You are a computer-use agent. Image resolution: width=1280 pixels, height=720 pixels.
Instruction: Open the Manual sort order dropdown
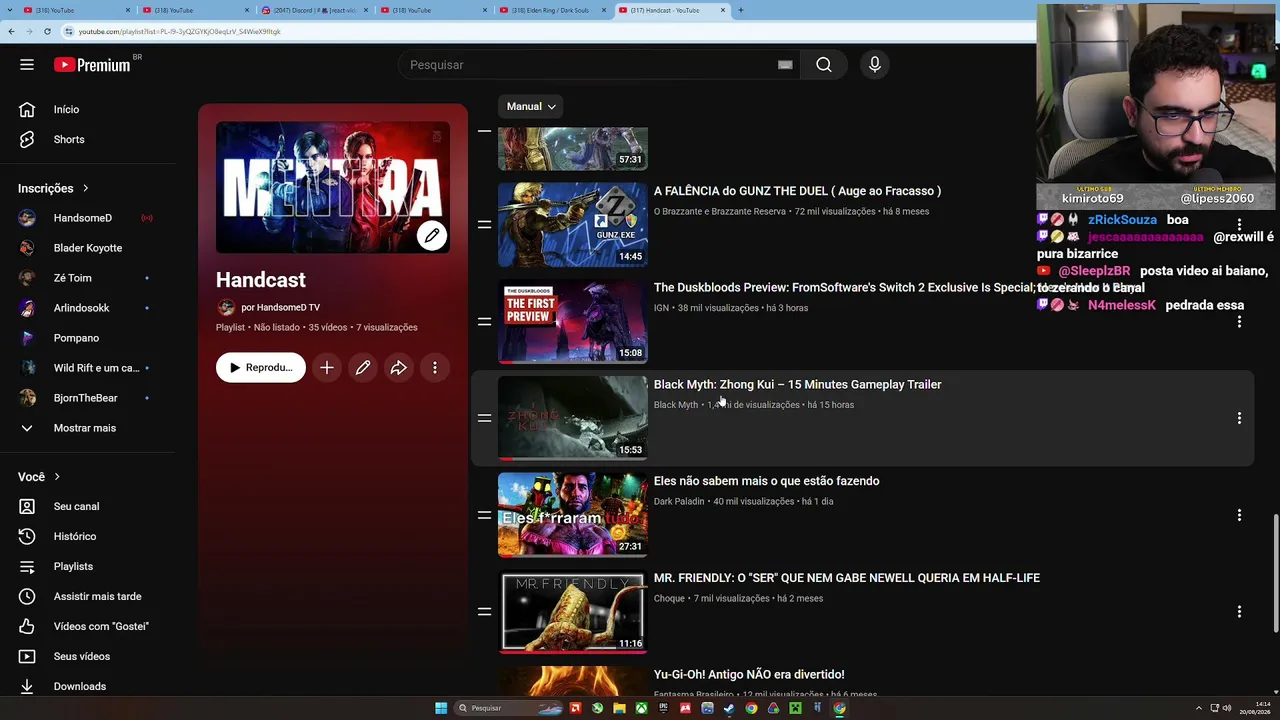531,106
